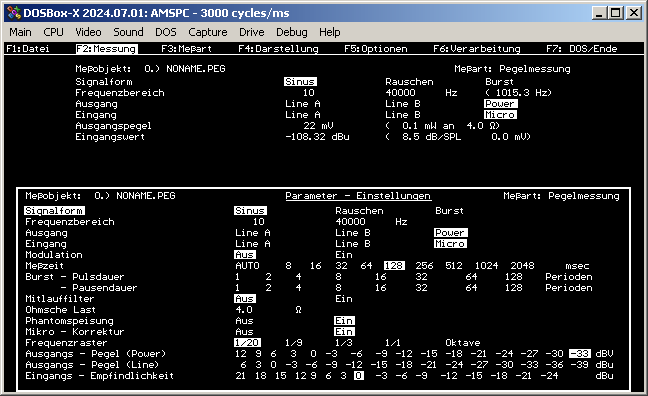Open the F4:Darstellung menu
This screenshot has width=648, height=396.
tap(279, 49)
